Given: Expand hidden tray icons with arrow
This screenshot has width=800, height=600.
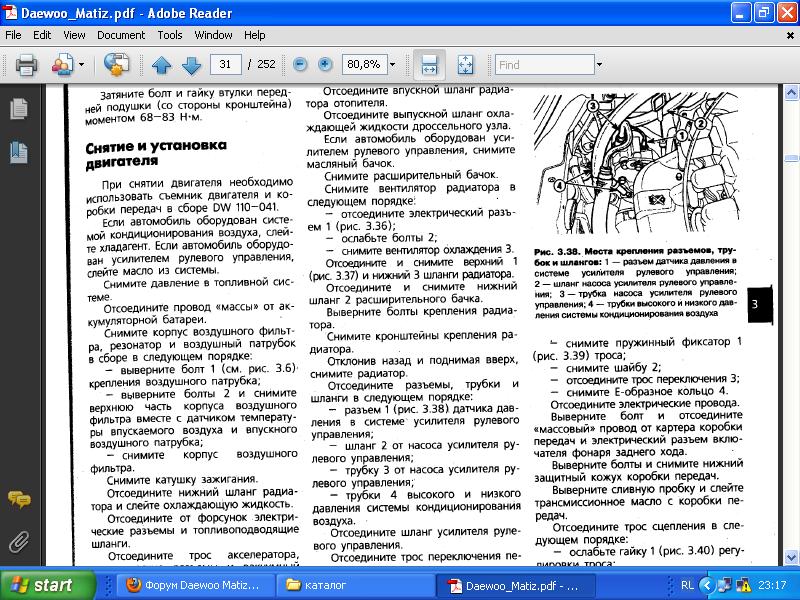Looking at the screenshot, I should click(x=707, y=585).
